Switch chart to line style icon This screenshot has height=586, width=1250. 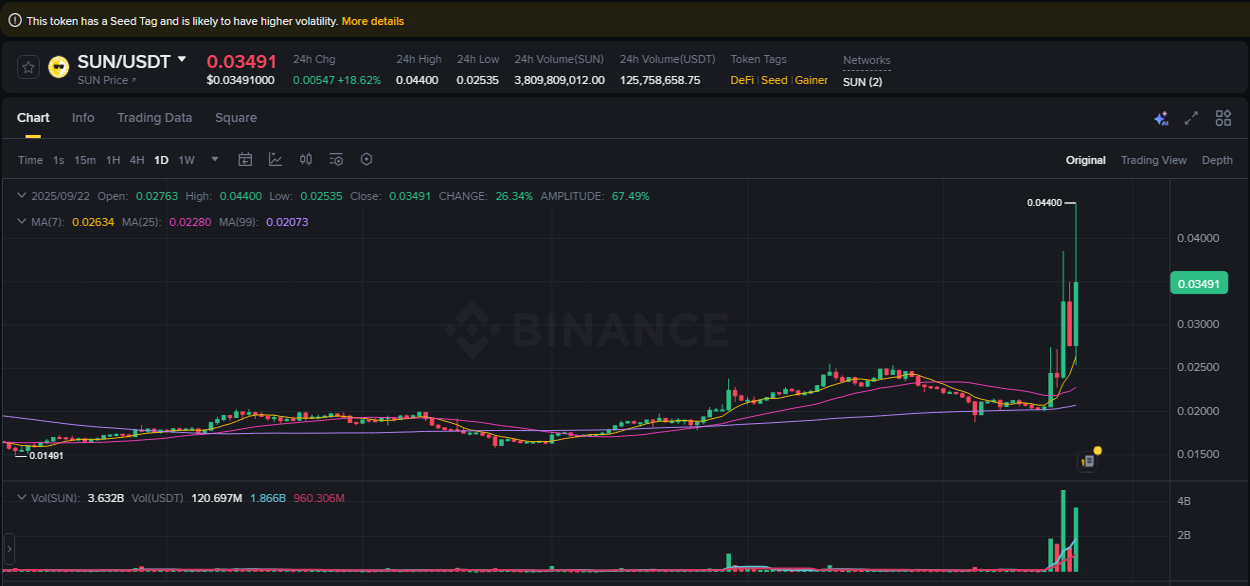tap(275, 159)
